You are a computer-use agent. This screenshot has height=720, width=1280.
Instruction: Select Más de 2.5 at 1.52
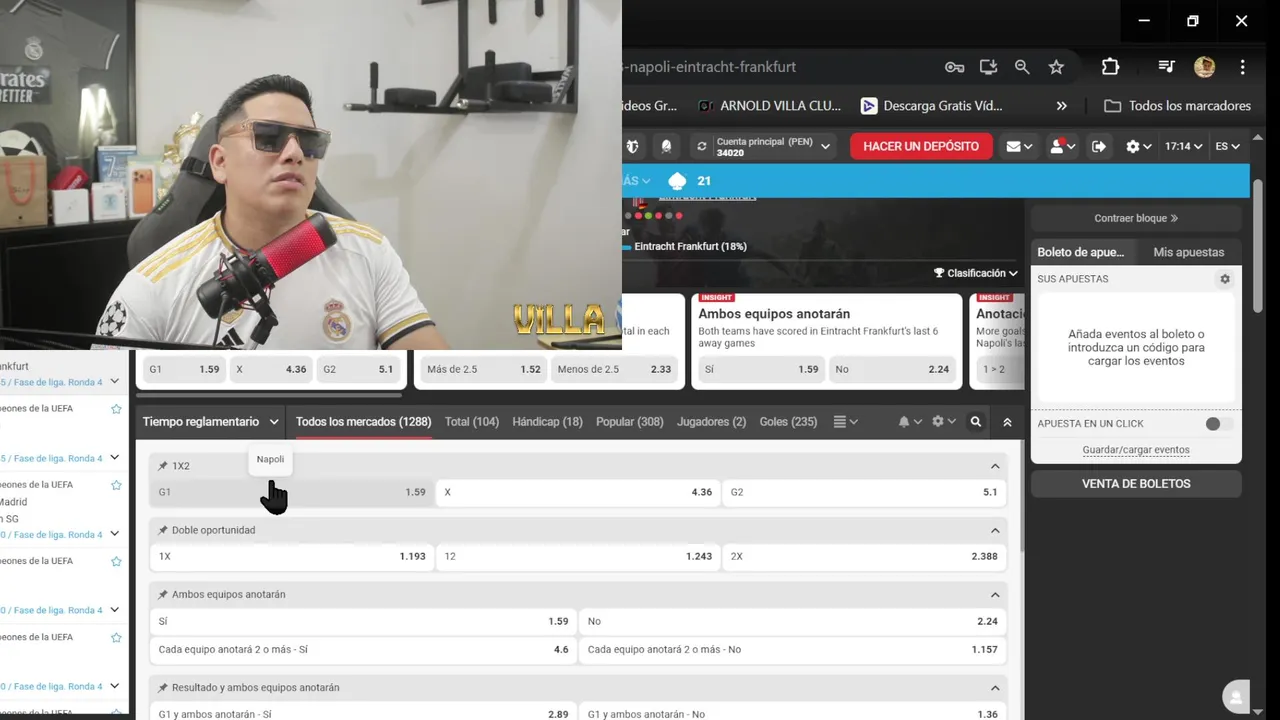[x=483, y=369]
